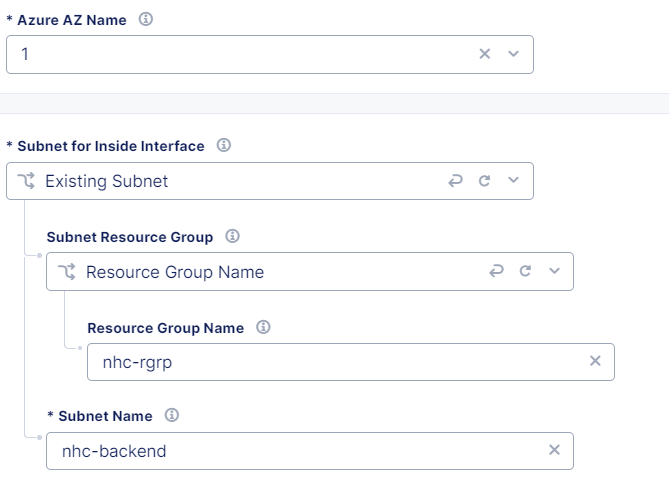669x484 pixels.
Task: Expand the Azure AZ Name dropdown chevron
Action: pyautogui.click(x=513, y=54)
